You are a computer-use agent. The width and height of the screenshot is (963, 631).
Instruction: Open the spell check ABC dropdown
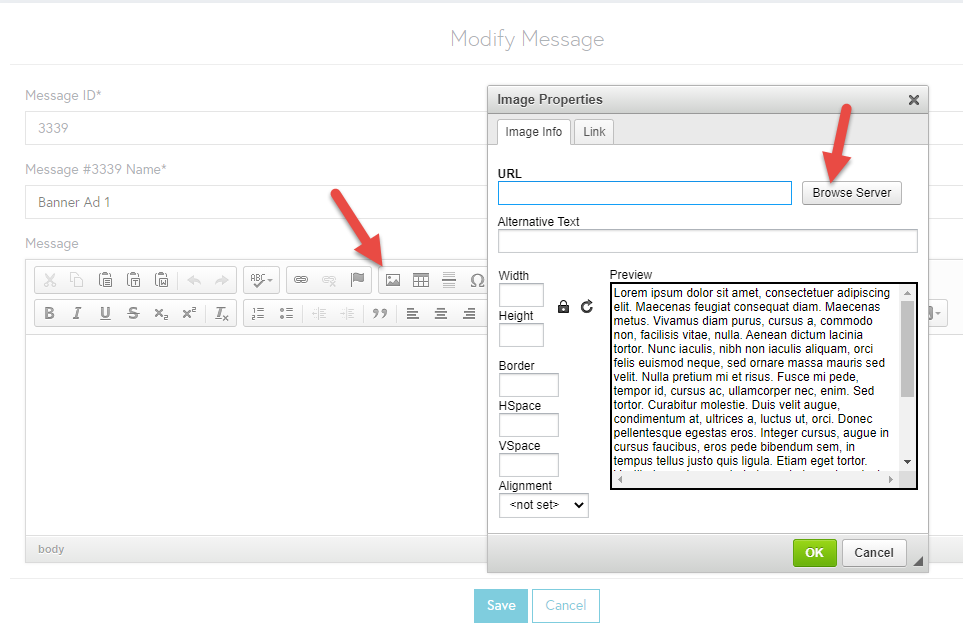pyautogui.click(x=261, y=280)
